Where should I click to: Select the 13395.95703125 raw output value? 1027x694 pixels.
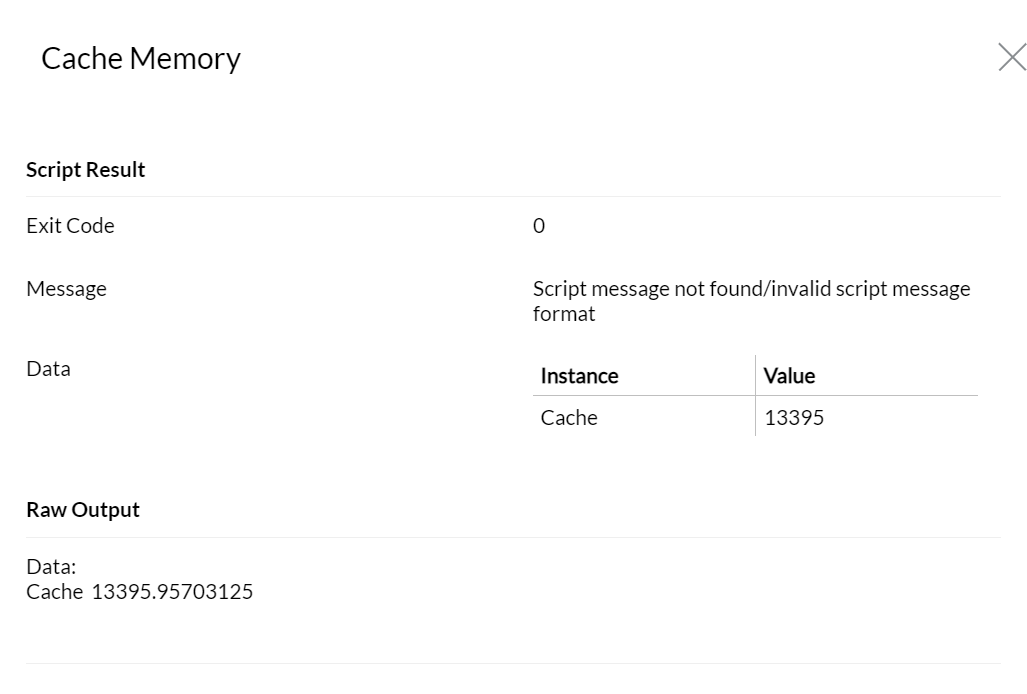(172, 592)
